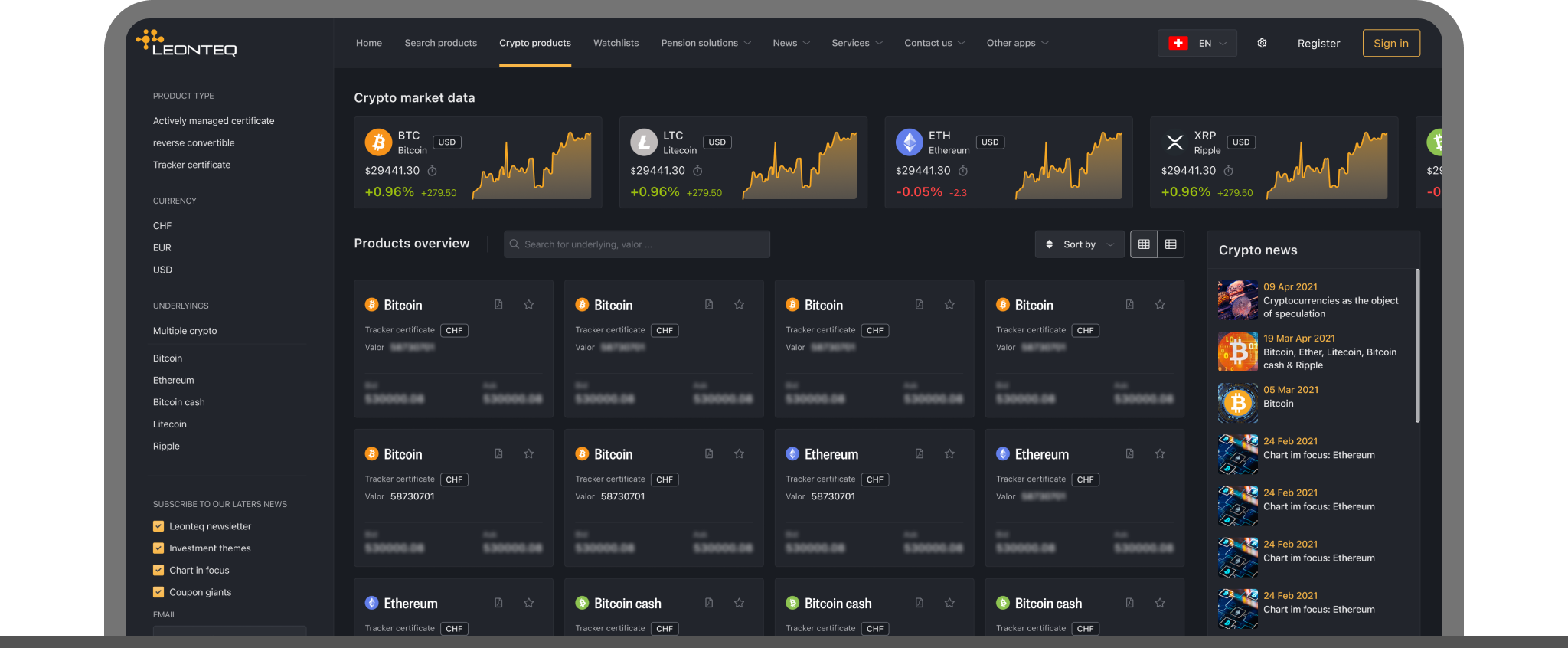
Task: Star the first Bitcoin product card
Action: 529,305
